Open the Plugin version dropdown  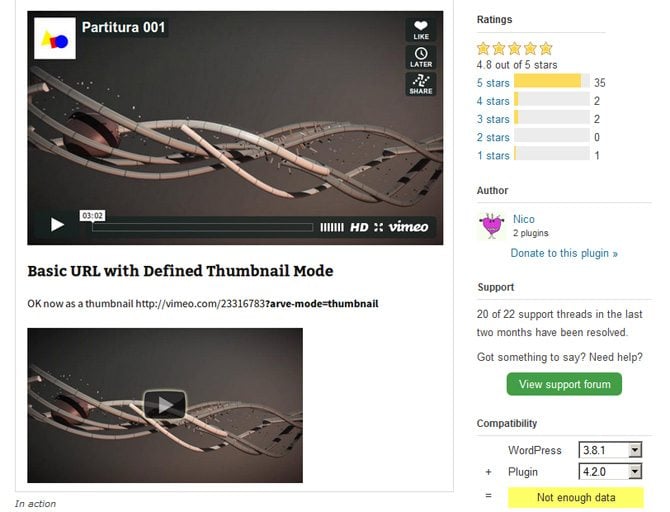[610, 471]
